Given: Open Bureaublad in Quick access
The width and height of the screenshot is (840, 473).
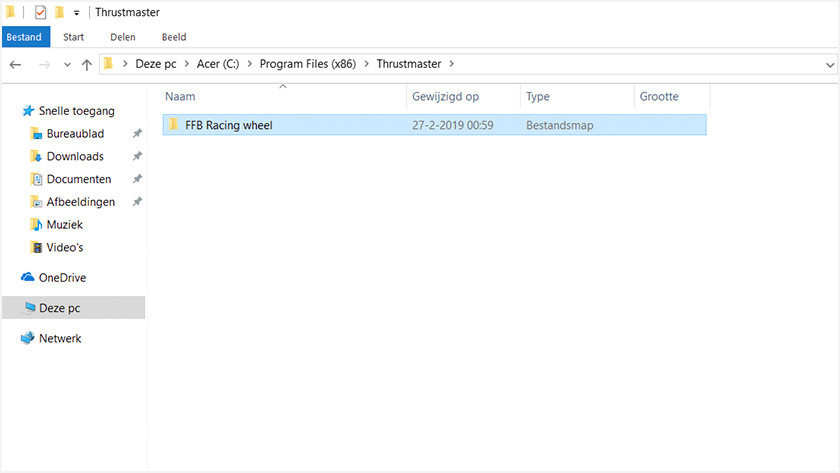Looking at the screenshot, I should click(75, 134).
